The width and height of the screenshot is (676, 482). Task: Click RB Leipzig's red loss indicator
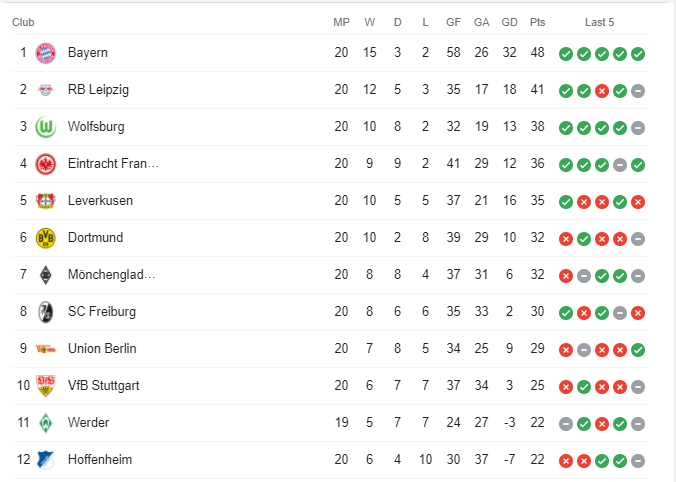[602, 91]
